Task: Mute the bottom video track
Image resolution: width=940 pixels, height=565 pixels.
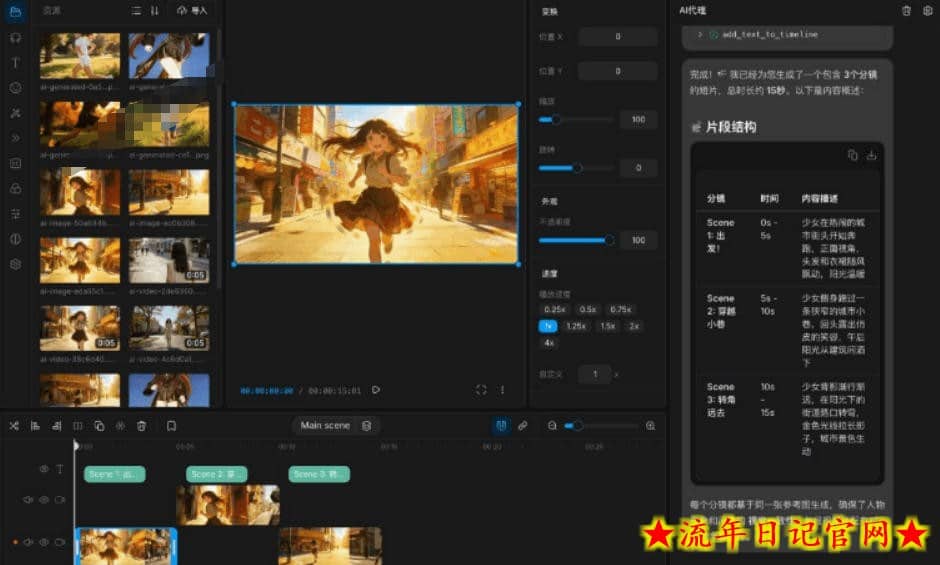Action: point(28,542)
